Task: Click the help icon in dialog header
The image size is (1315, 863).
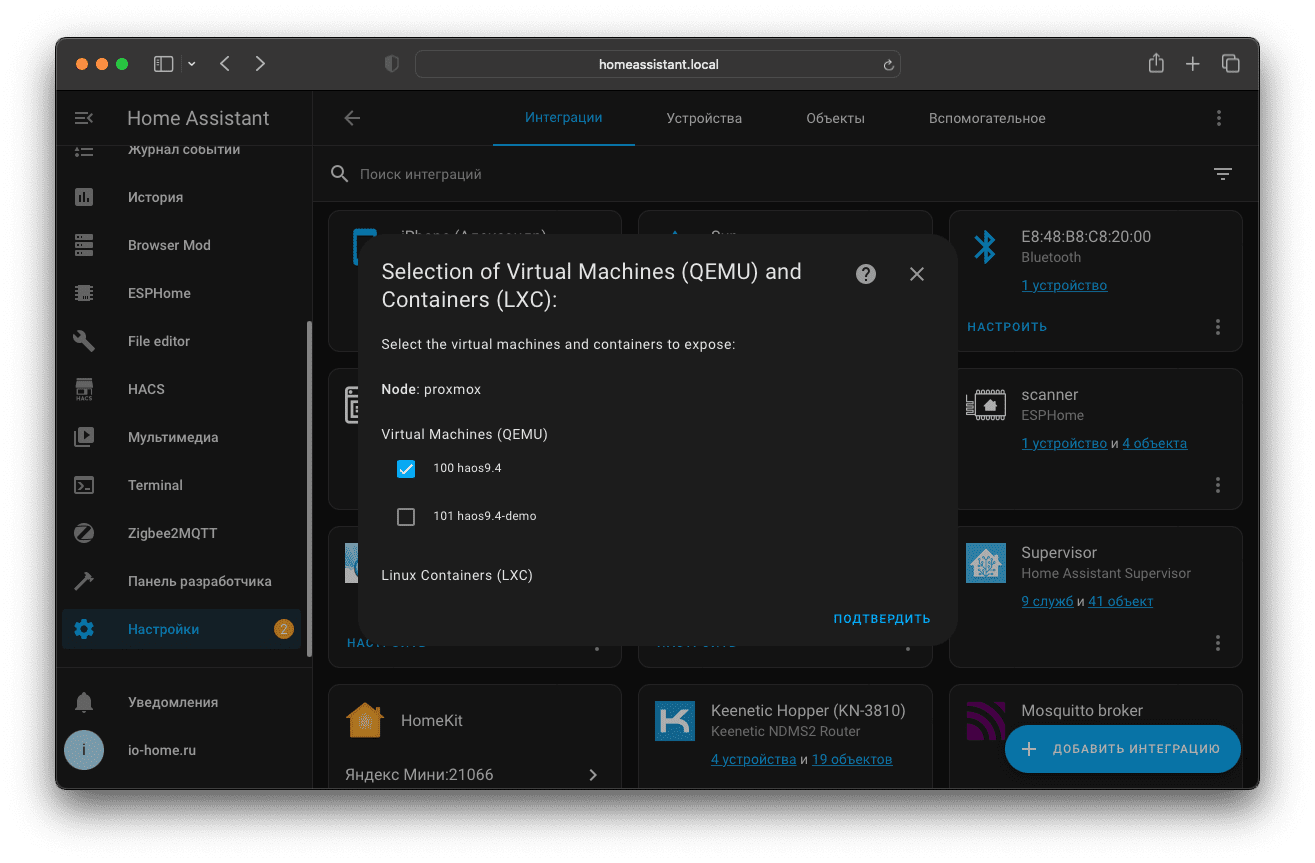Action: coord(866,274)
